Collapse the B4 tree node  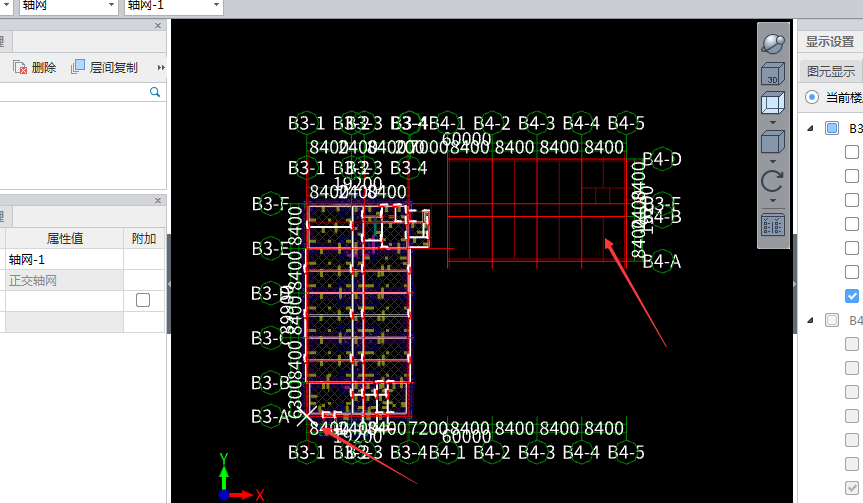[810, 320]
